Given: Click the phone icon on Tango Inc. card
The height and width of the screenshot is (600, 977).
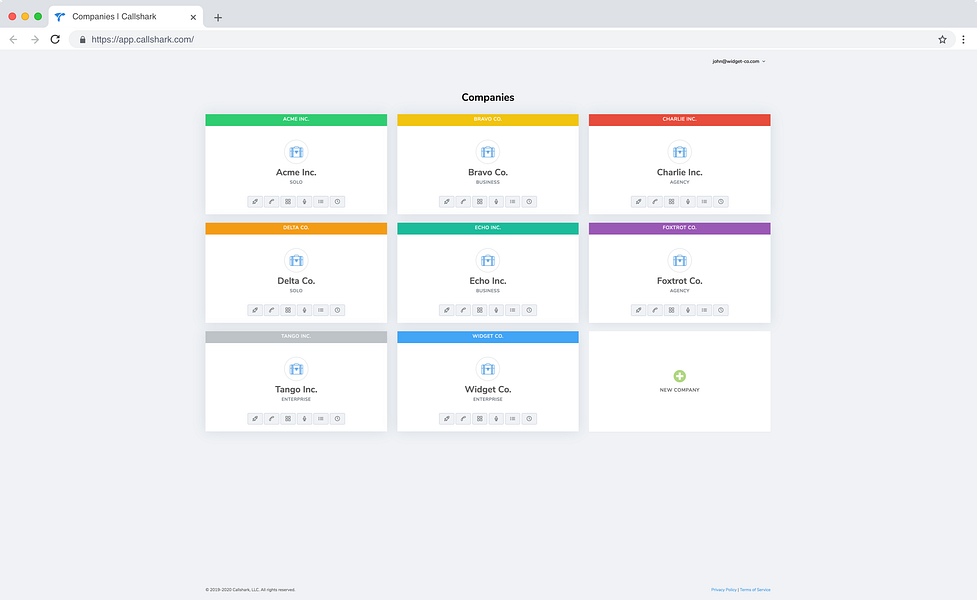Looking at the screenshot, I should 272,419.
